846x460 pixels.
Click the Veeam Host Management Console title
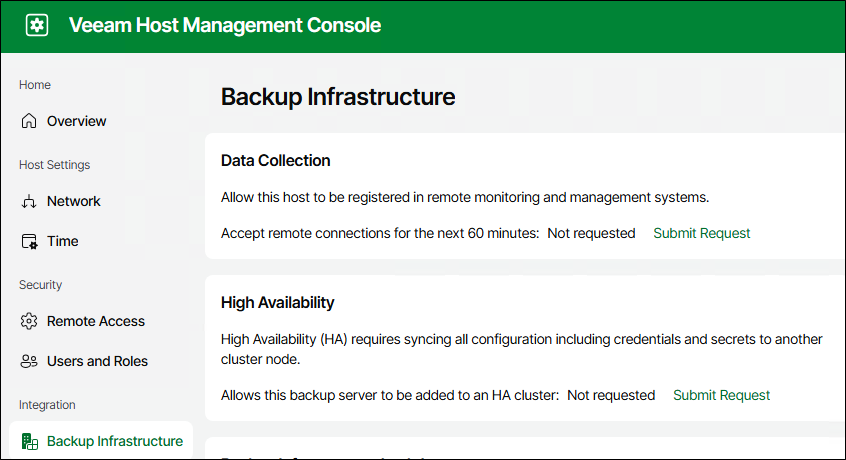(x=224, y=26)
